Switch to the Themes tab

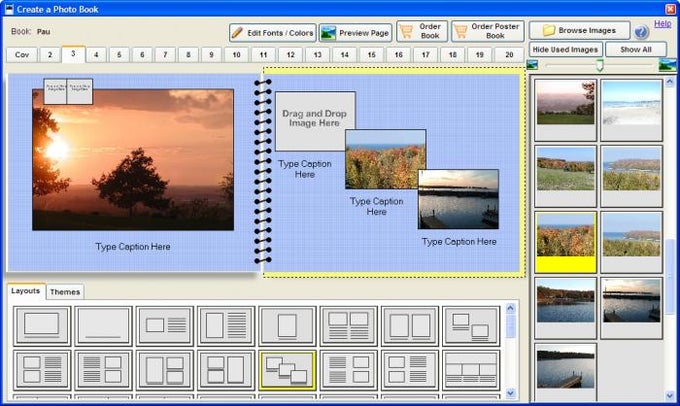point(65,292)
